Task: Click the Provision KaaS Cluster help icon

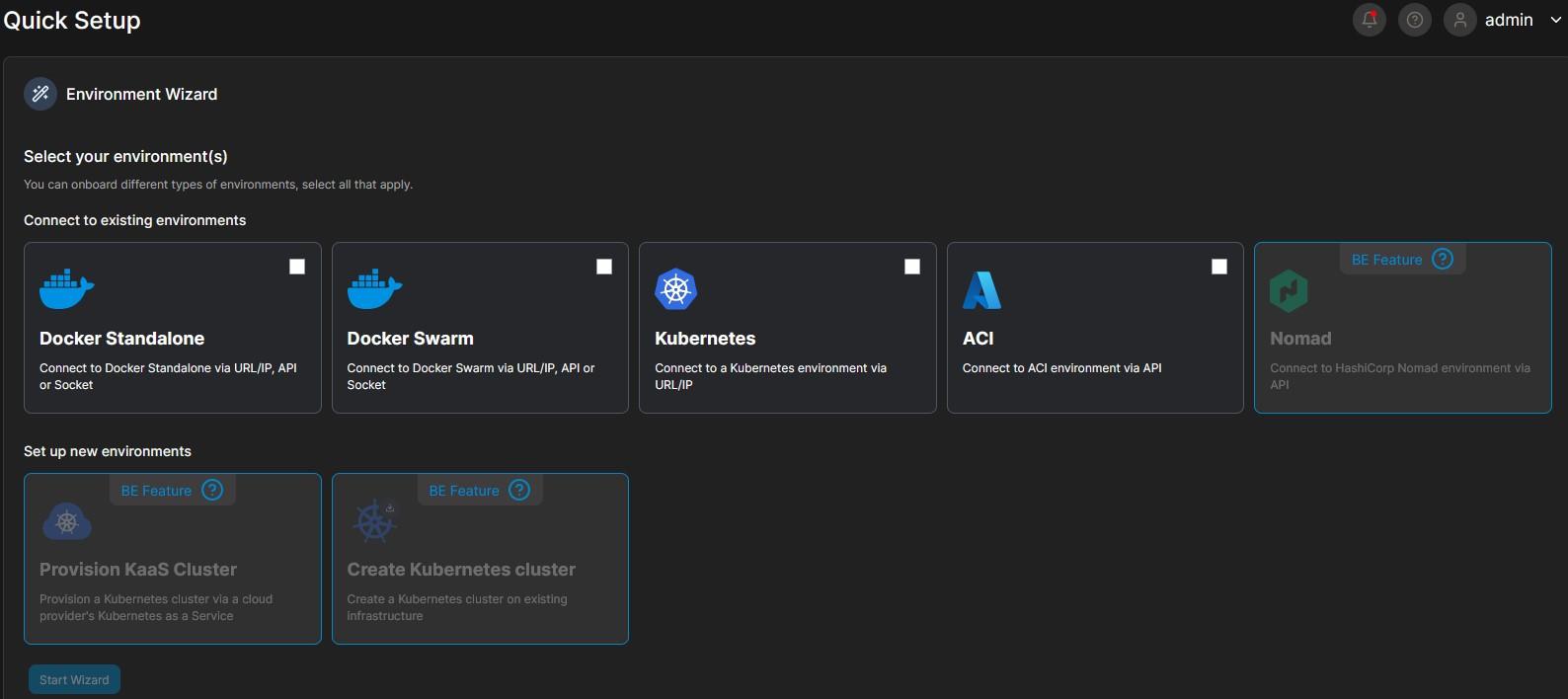Action: click(x=212, y=491)
